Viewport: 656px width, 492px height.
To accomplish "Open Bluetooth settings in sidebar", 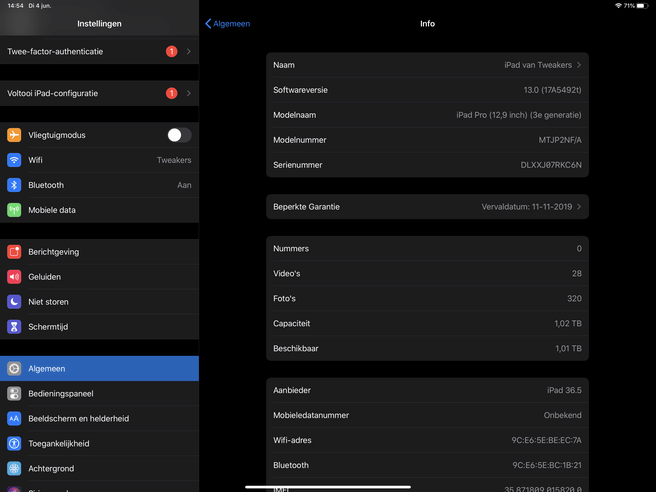I will tap(99, 185).
